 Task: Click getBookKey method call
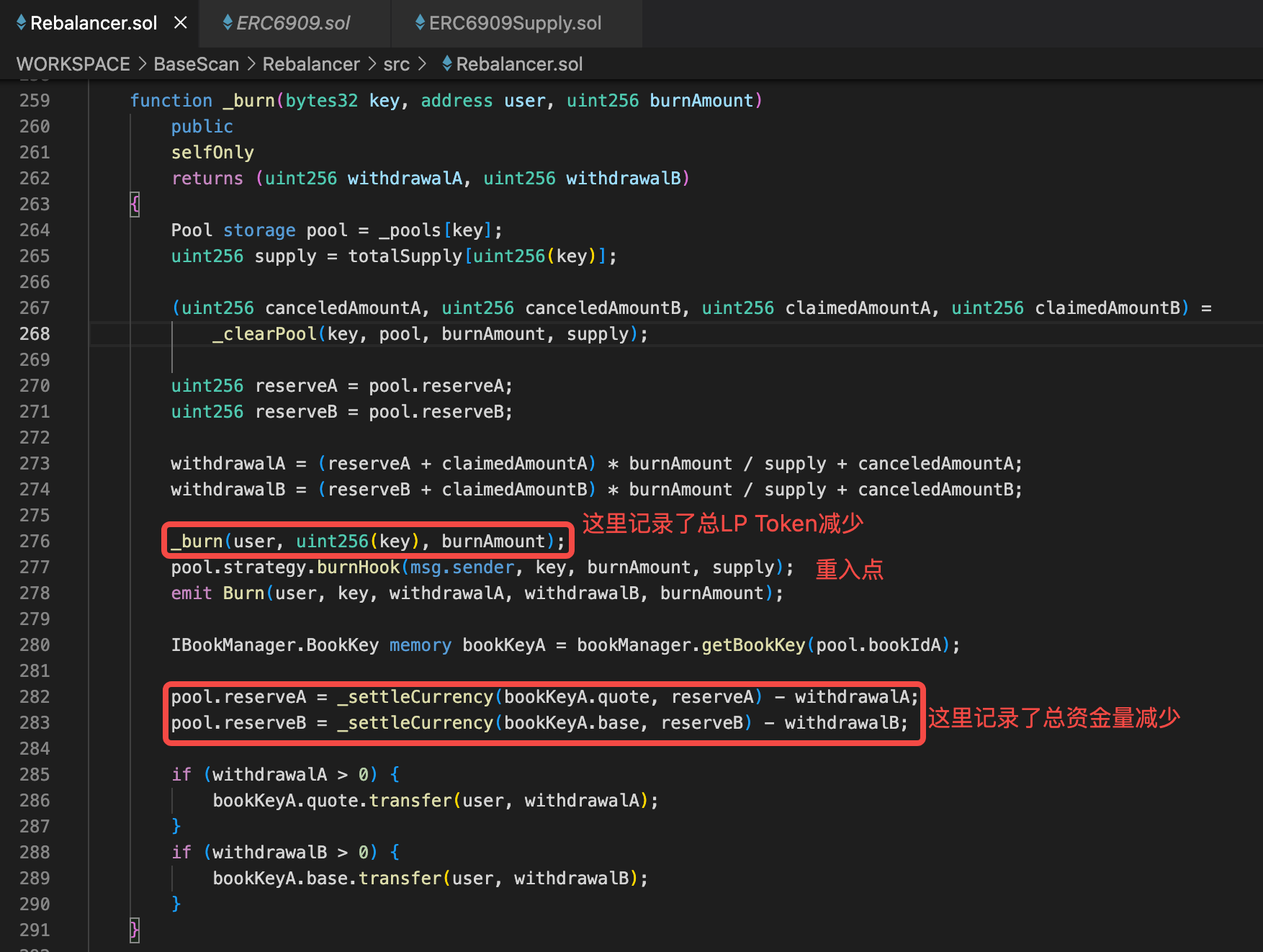pos(753,645)
